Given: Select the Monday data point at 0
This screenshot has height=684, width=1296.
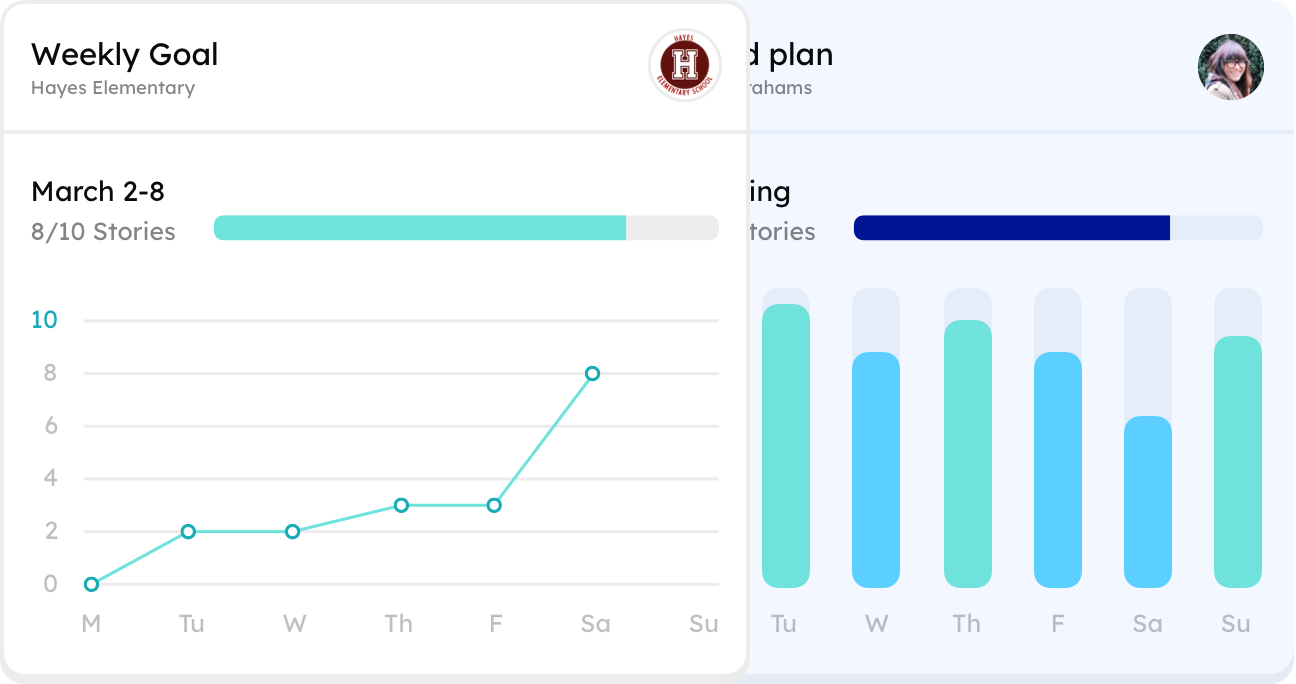Looking at the screenshot, I should (91, 585).
